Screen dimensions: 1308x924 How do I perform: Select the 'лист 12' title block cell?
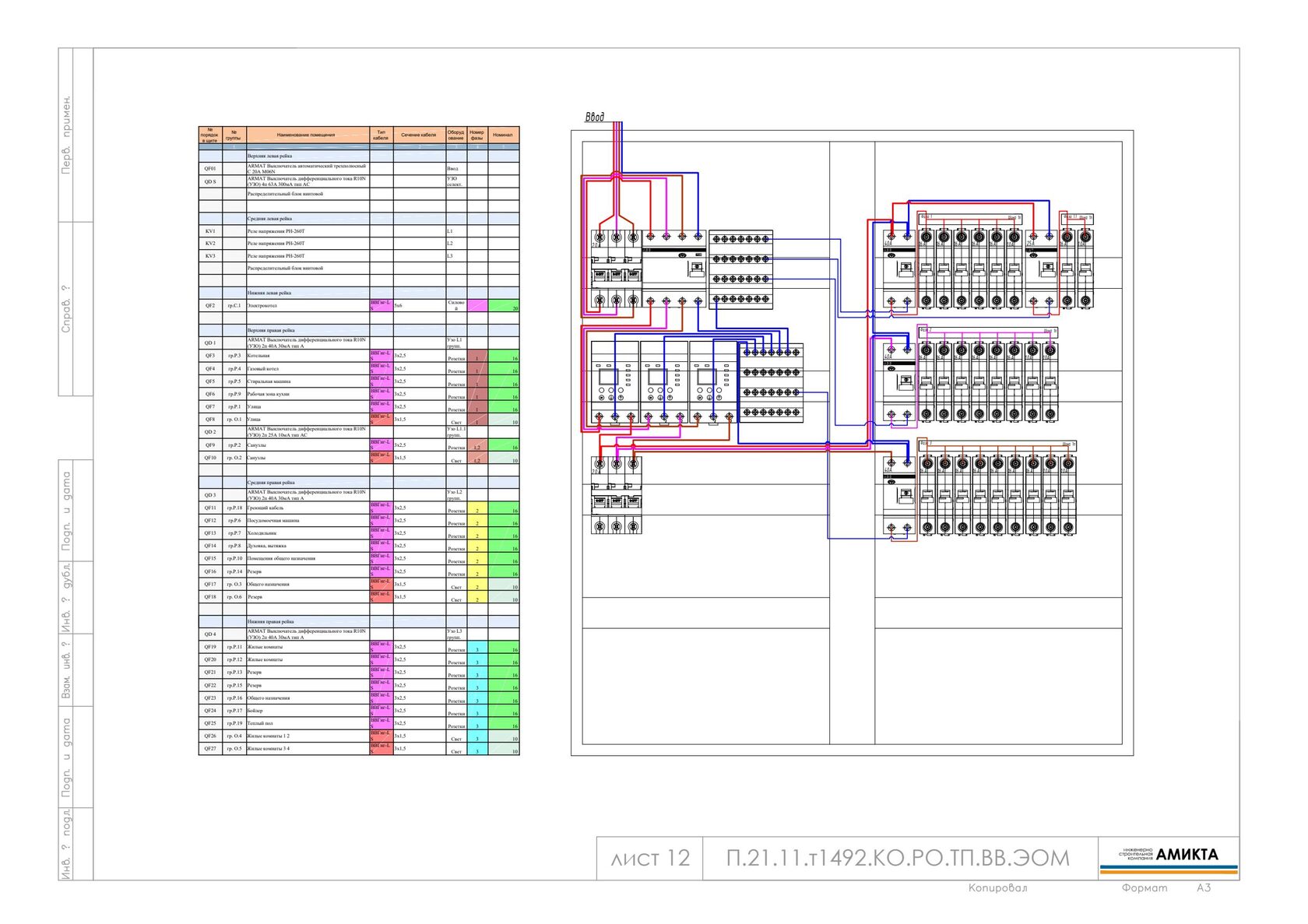(650, 858)
